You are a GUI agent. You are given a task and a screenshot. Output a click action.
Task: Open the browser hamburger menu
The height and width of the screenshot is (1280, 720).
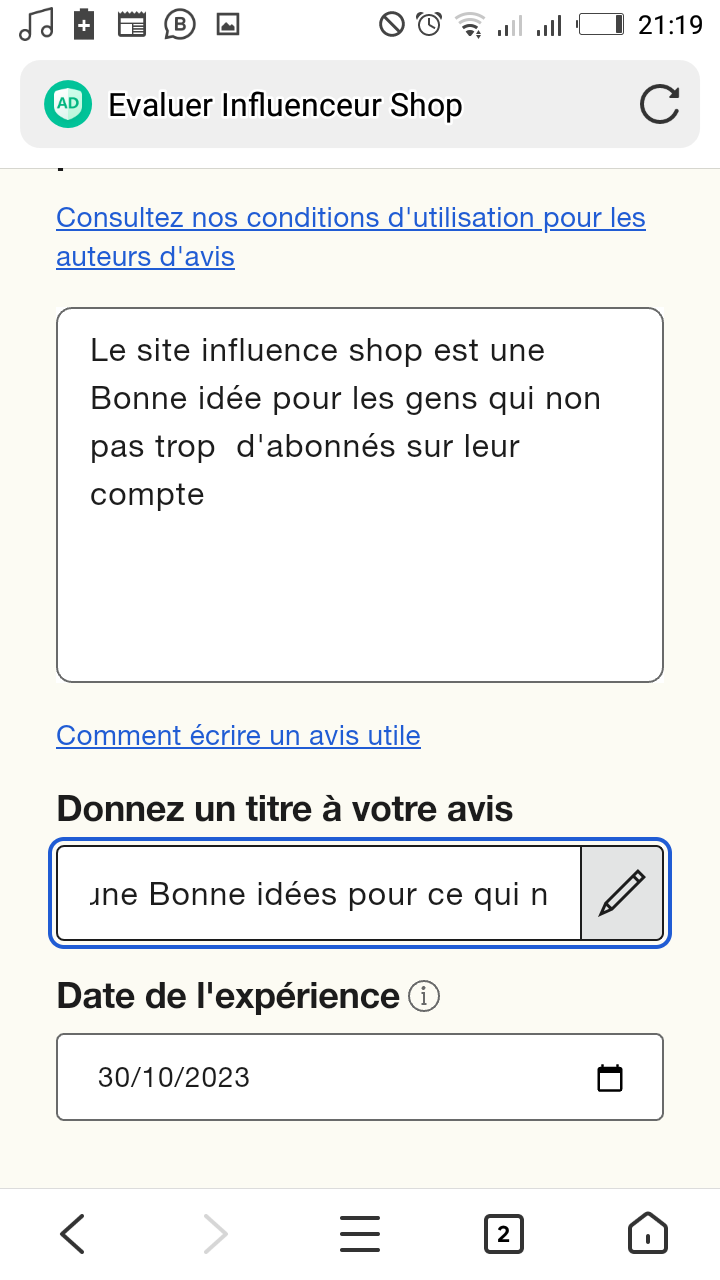pos(360,1233)
